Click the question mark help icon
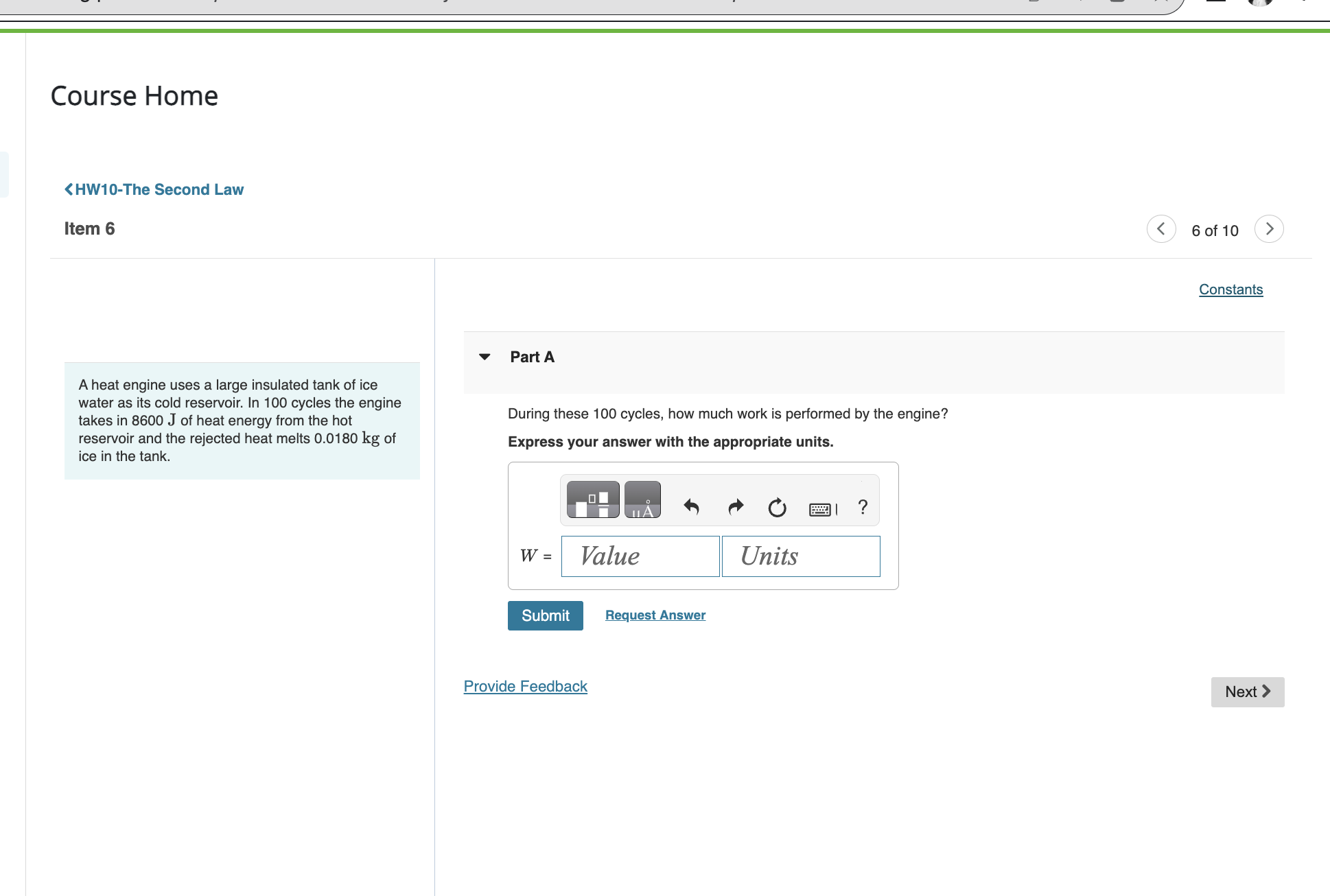1330x896 pixels. click(x=863, y=507)
